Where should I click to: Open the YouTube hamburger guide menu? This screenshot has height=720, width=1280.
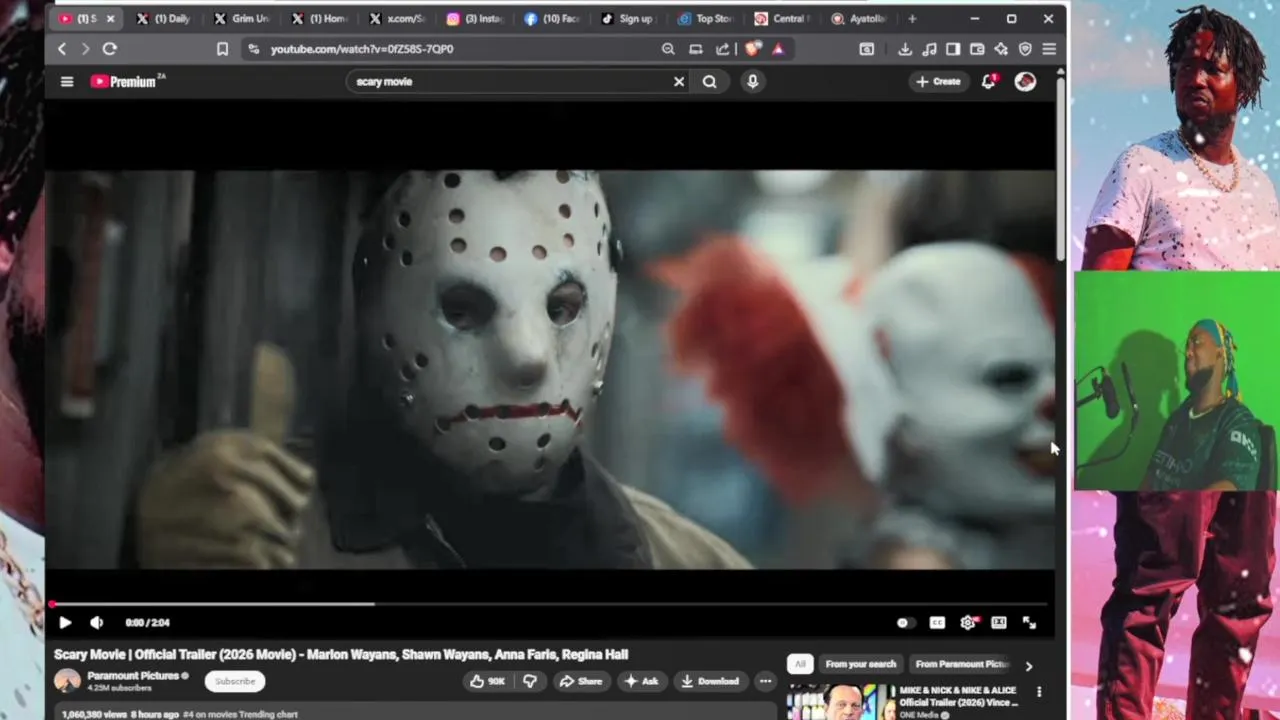point(67,82)
